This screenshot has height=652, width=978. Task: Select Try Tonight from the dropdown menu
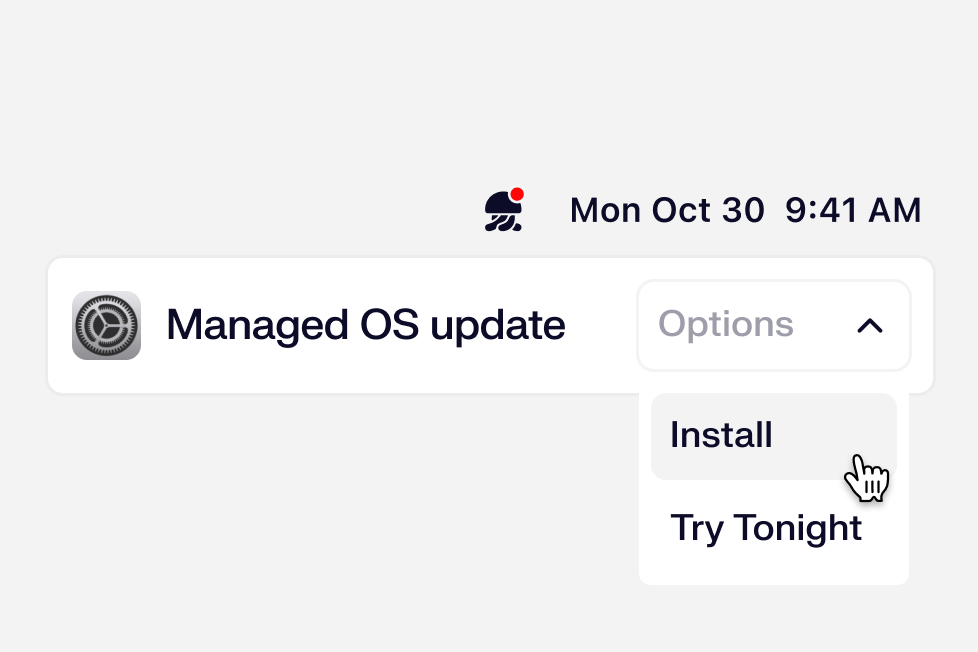pos(766,527)
